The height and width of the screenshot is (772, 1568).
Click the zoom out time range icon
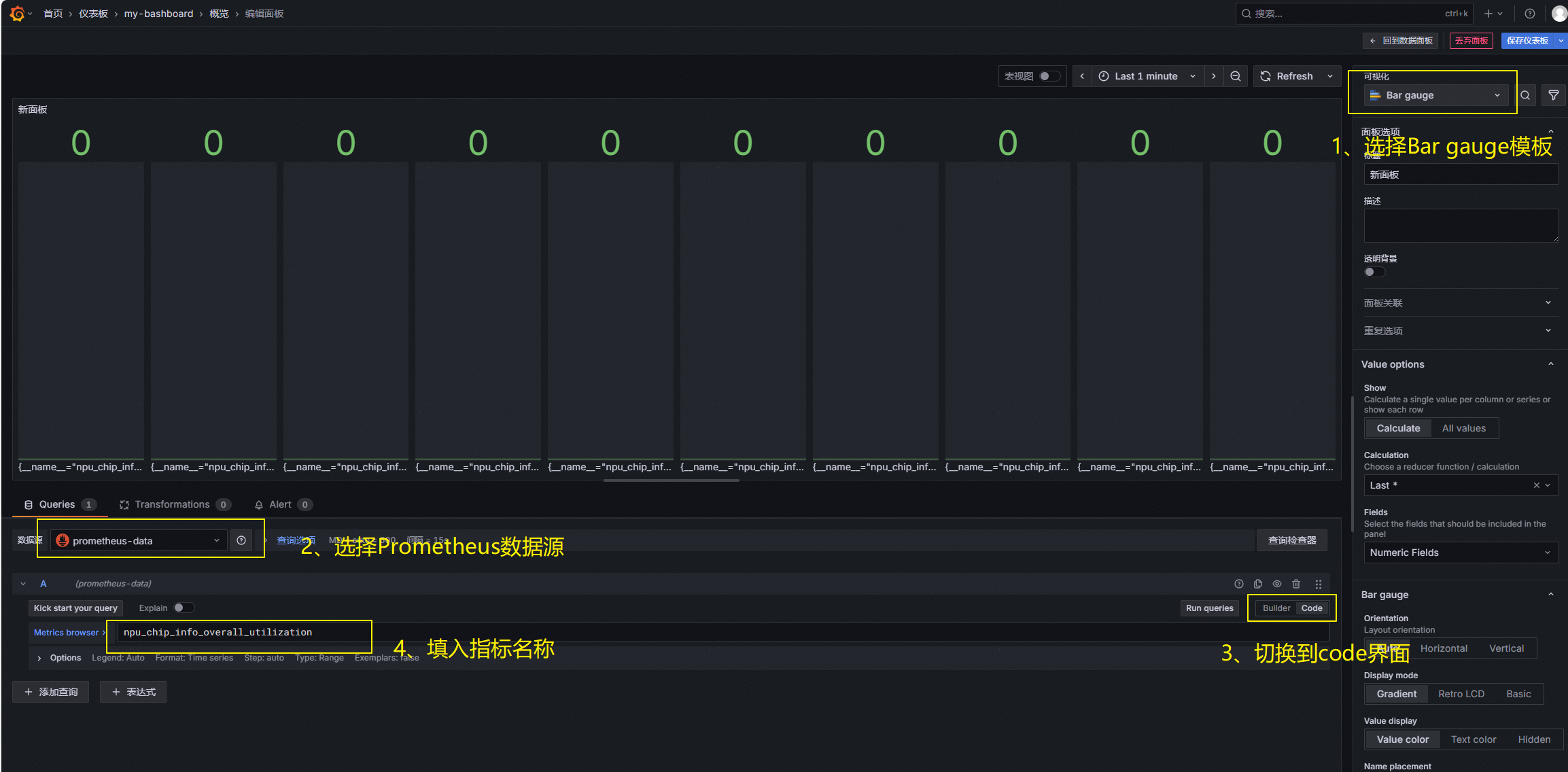(x=1236, y=76)
